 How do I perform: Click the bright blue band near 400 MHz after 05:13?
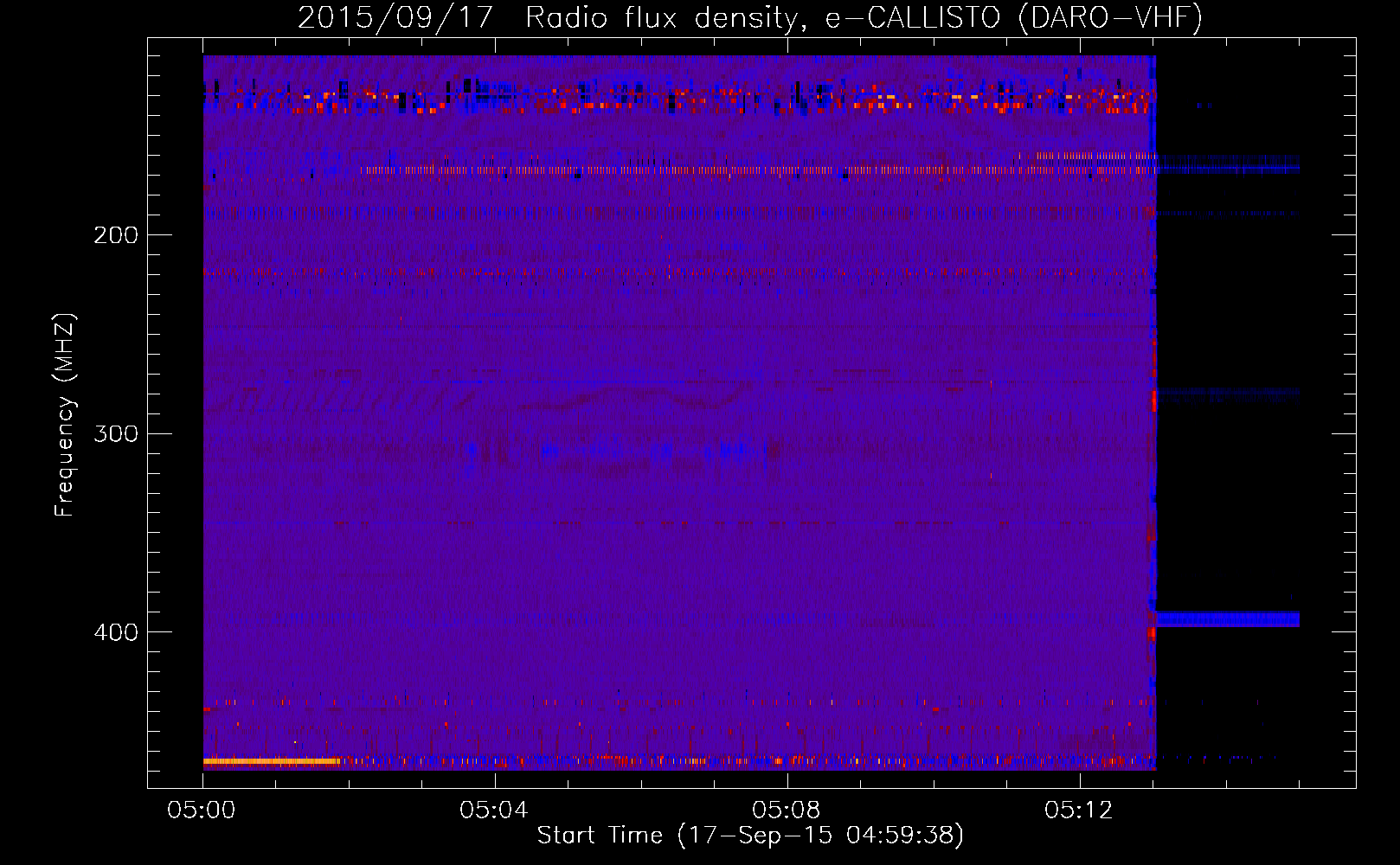(x=1228, y=618)
